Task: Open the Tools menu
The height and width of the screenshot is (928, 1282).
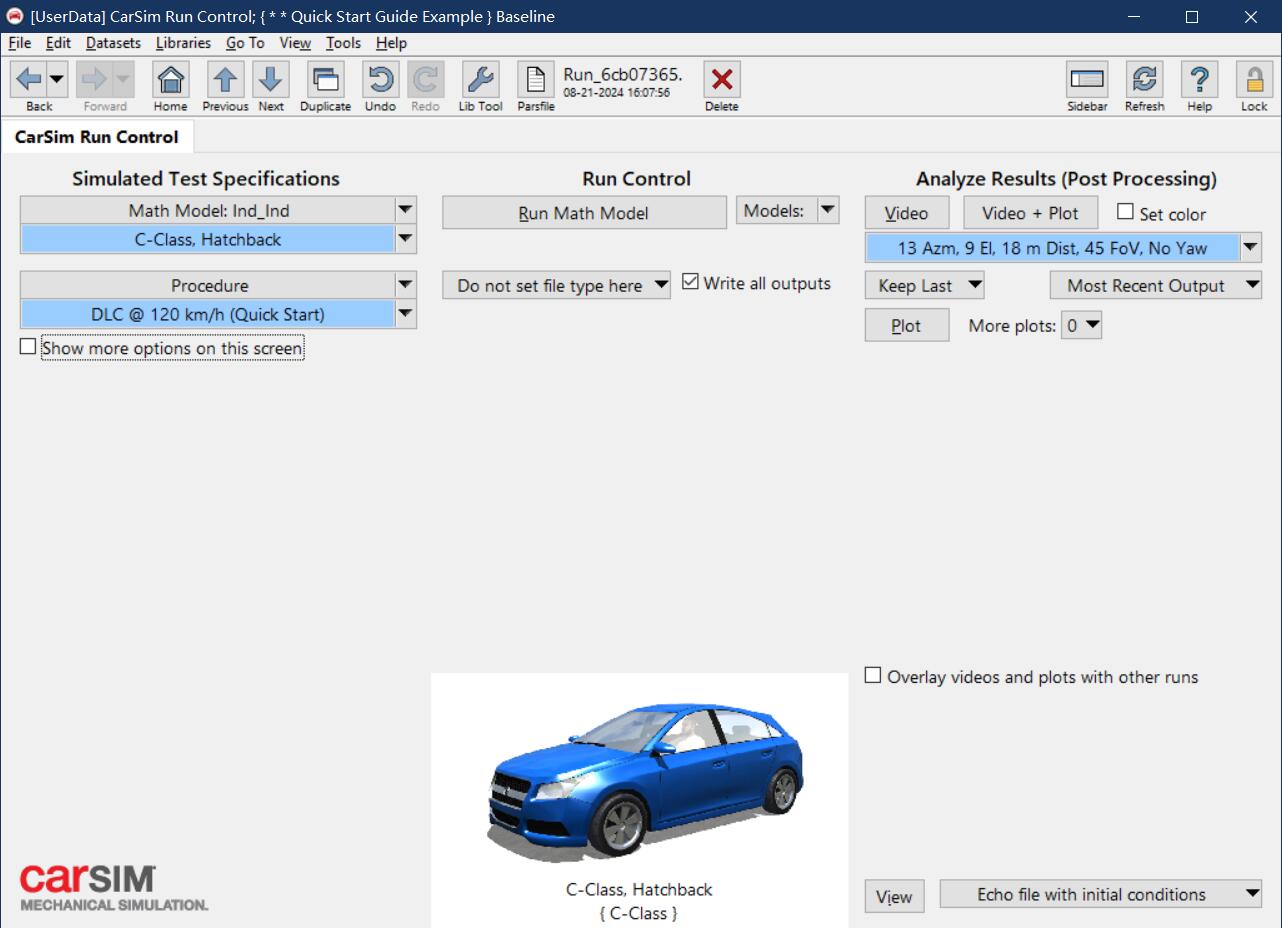Action: 343,43
